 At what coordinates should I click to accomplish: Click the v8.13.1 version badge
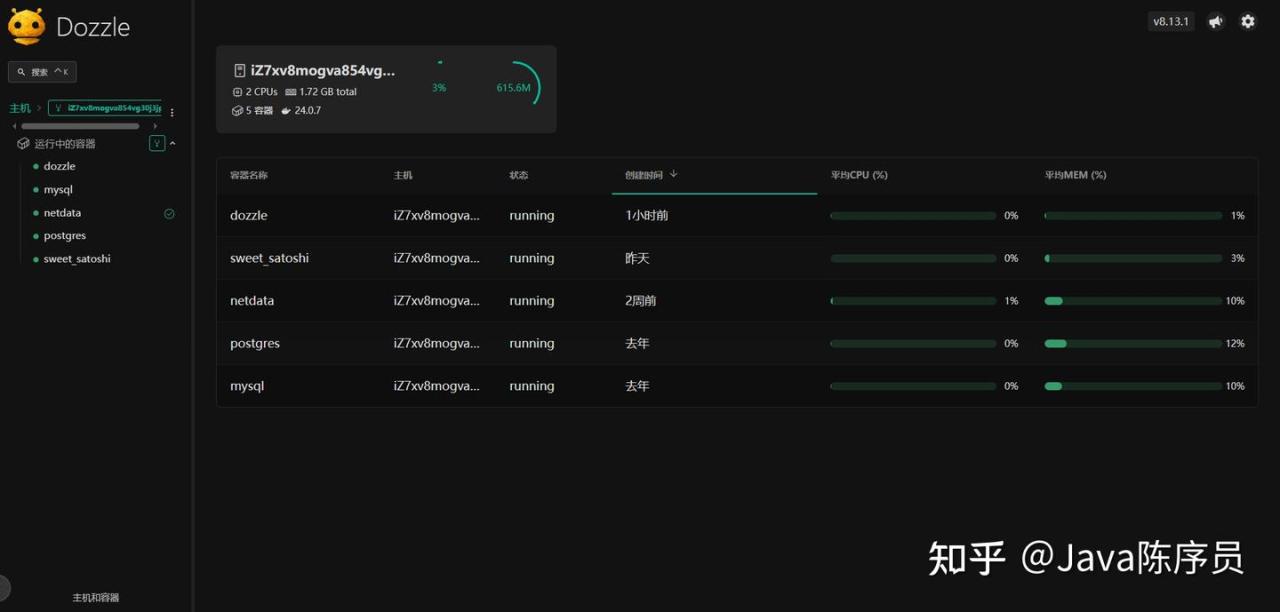(x=1171, y=21)
